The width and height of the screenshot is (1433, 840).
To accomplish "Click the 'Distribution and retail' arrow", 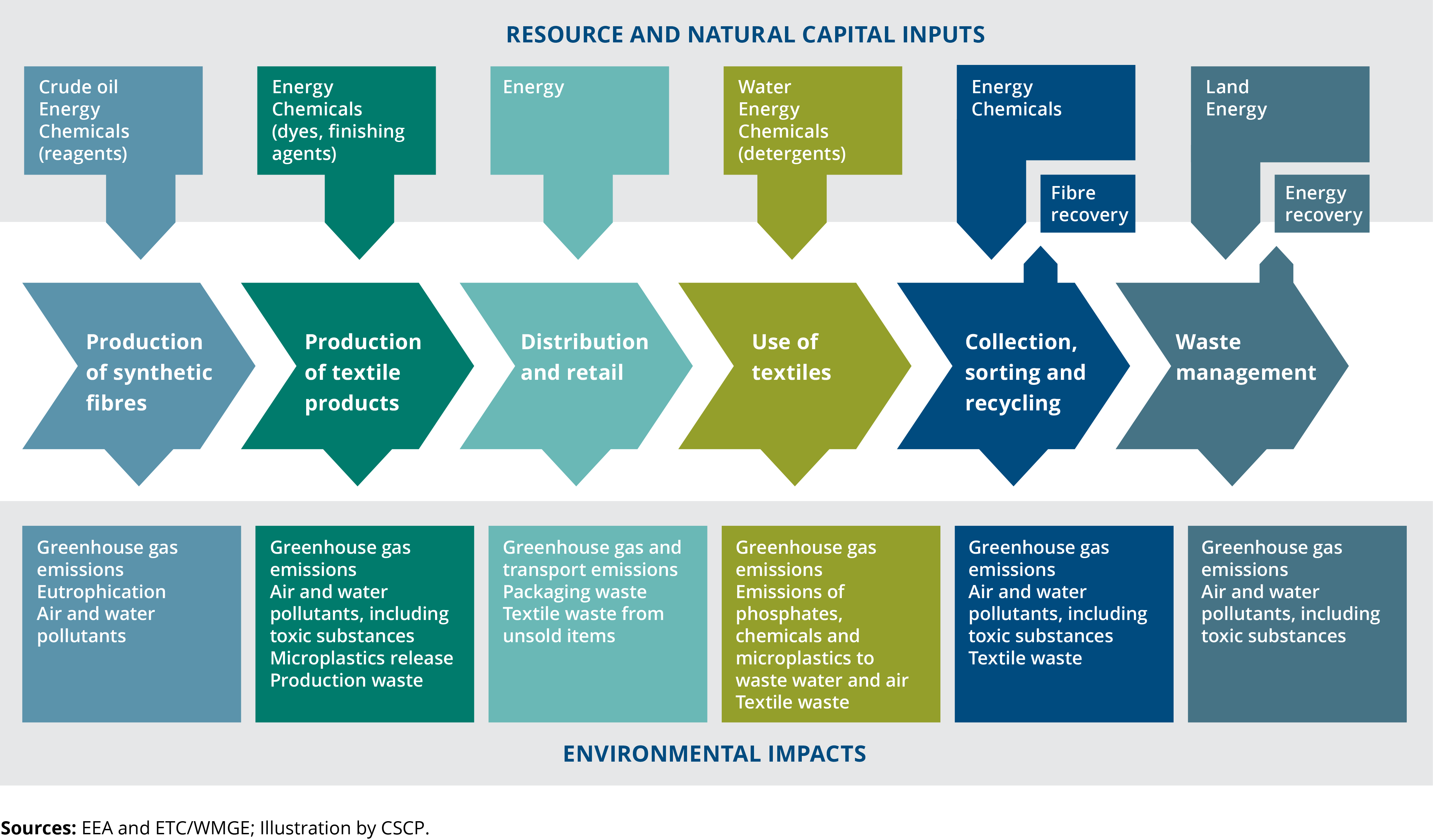I will 576,372.
